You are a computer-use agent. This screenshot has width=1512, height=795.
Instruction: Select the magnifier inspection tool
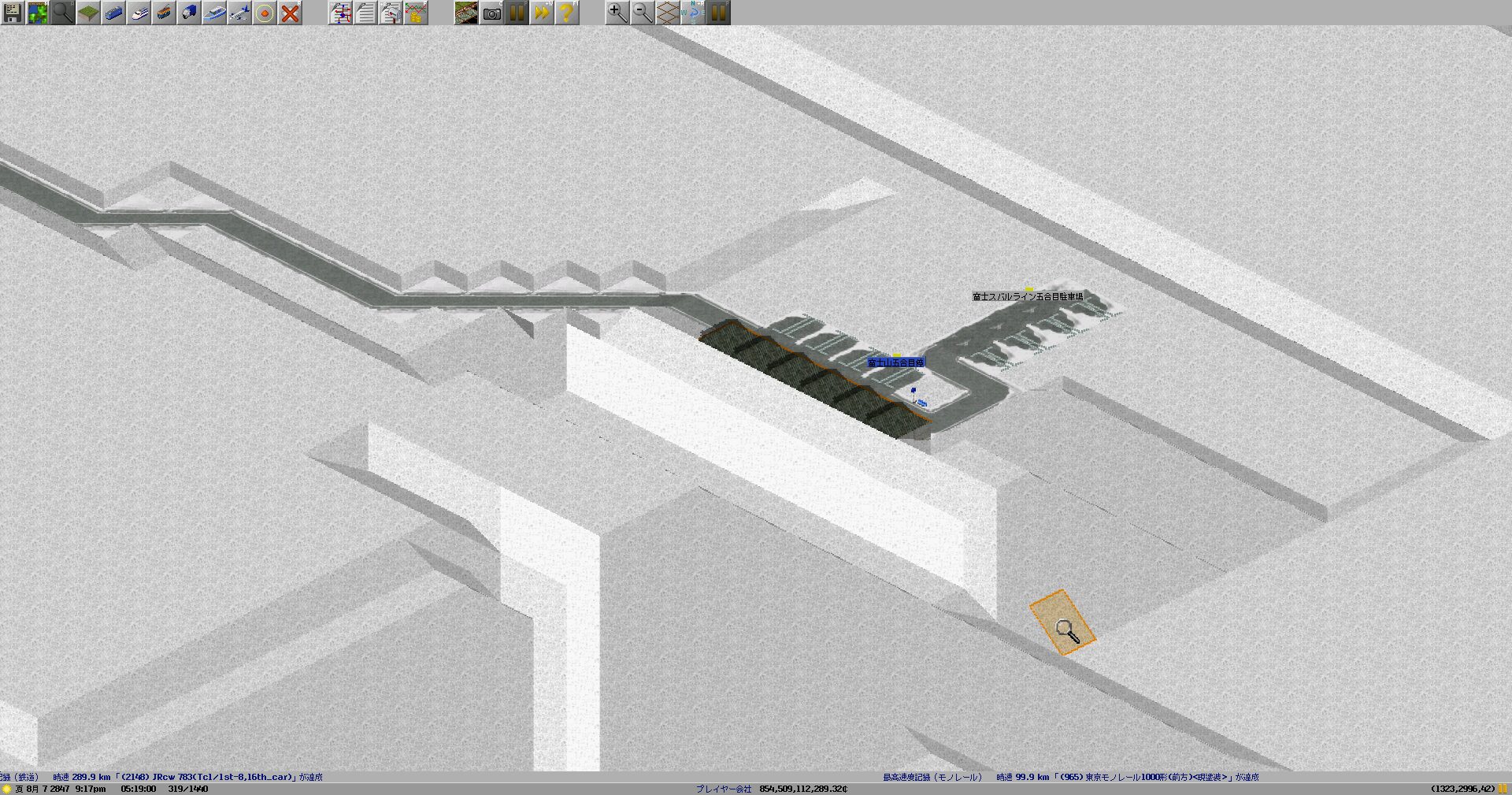click(63, 13)
